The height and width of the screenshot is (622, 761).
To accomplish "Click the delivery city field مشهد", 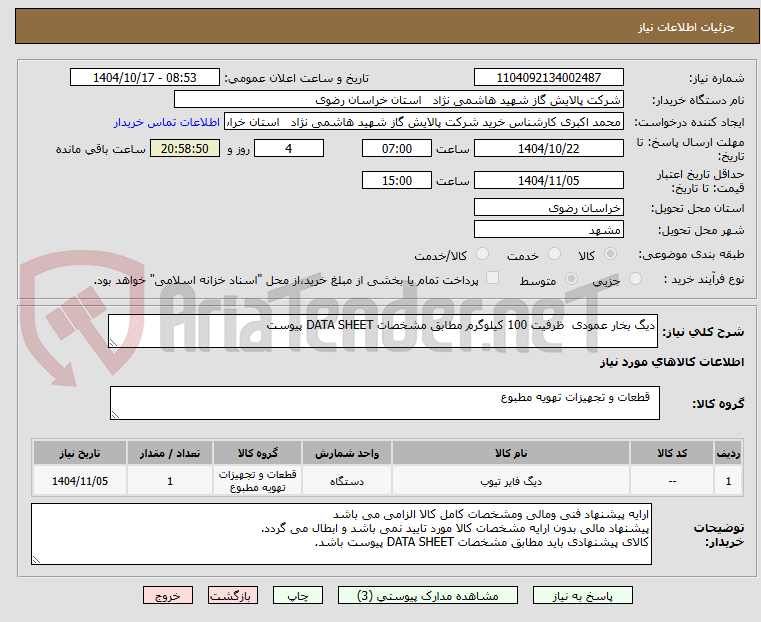I will [x=548, y=229].
